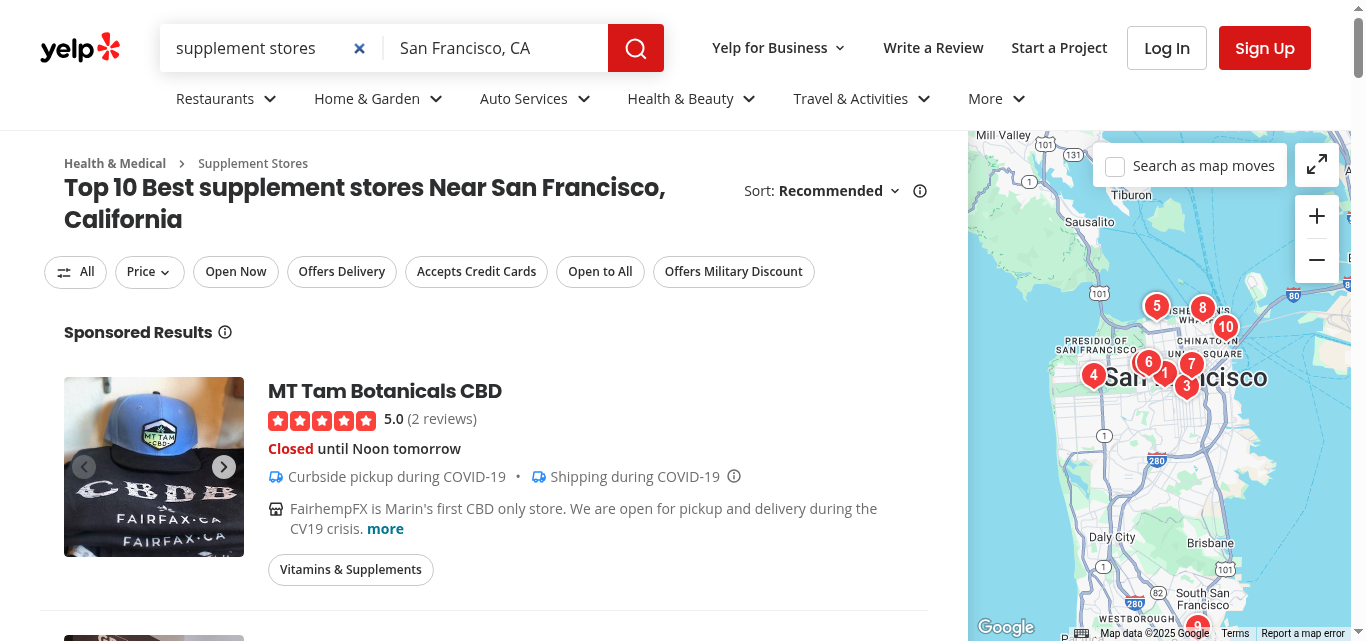1366x641 pixels.
Task: Focus the San Francisco, CA location field
Action: coord(496,48)
